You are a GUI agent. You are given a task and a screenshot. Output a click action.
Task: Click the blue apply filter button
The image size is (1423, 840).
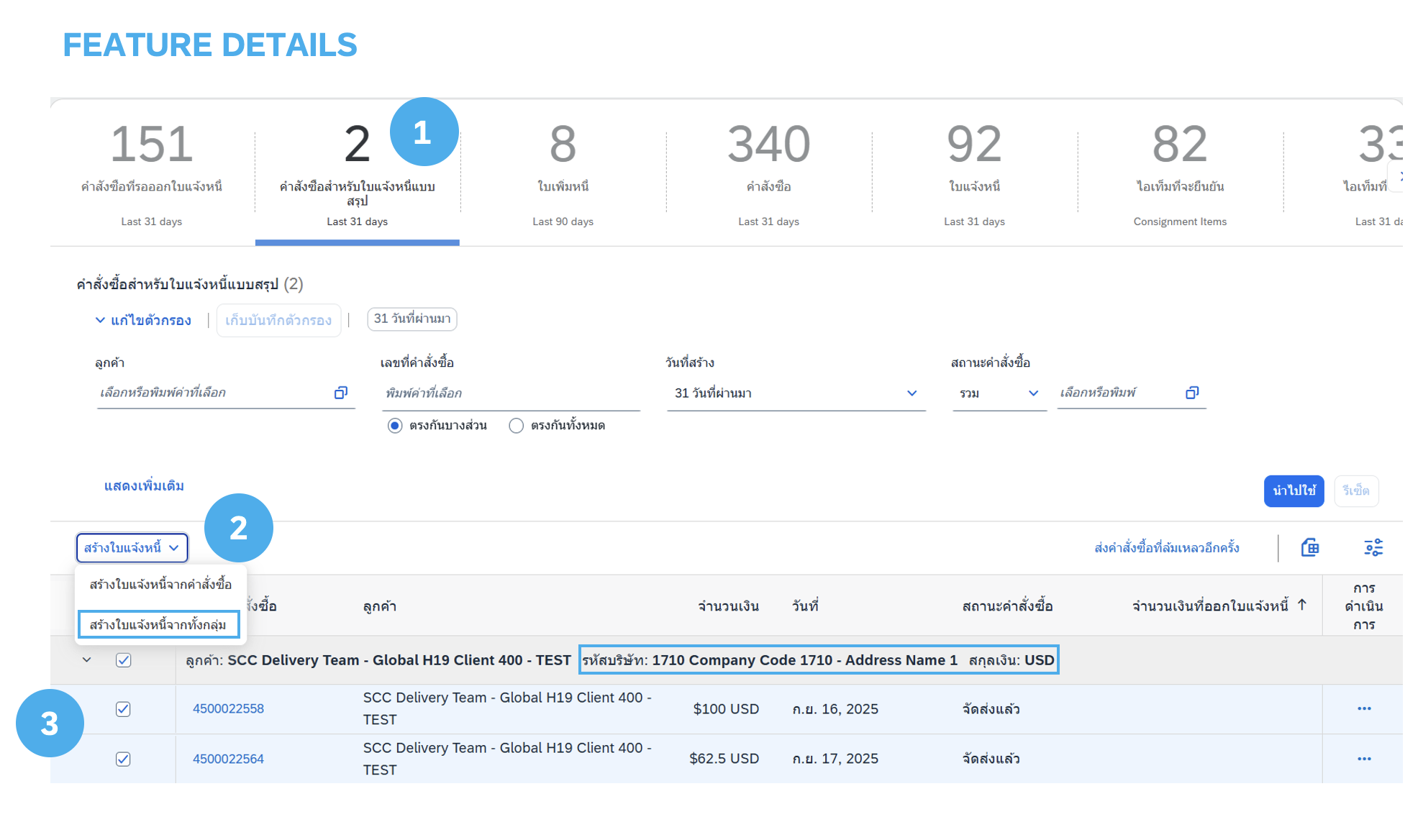point(1294,491)
